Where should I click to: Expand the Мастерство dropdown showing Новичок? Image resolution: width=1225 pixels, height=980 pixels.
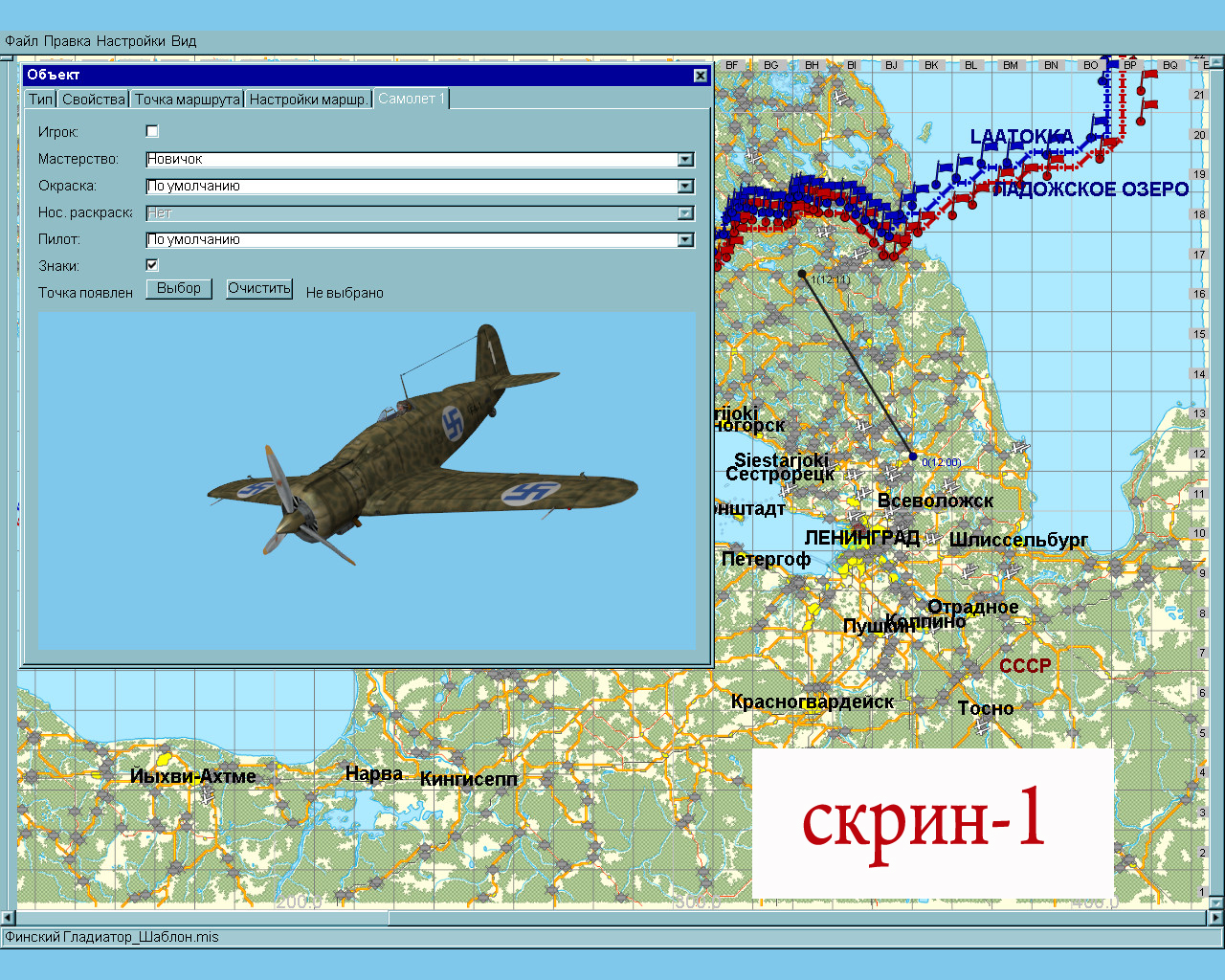point(685,160)
